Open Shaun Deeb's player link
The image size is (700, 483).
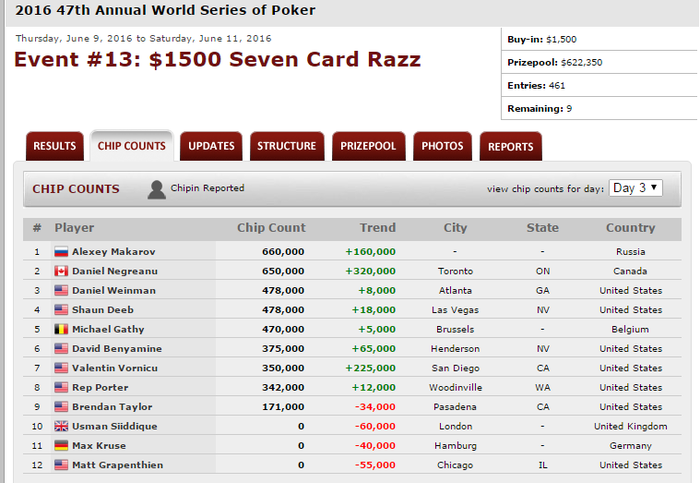coord(103,310)
